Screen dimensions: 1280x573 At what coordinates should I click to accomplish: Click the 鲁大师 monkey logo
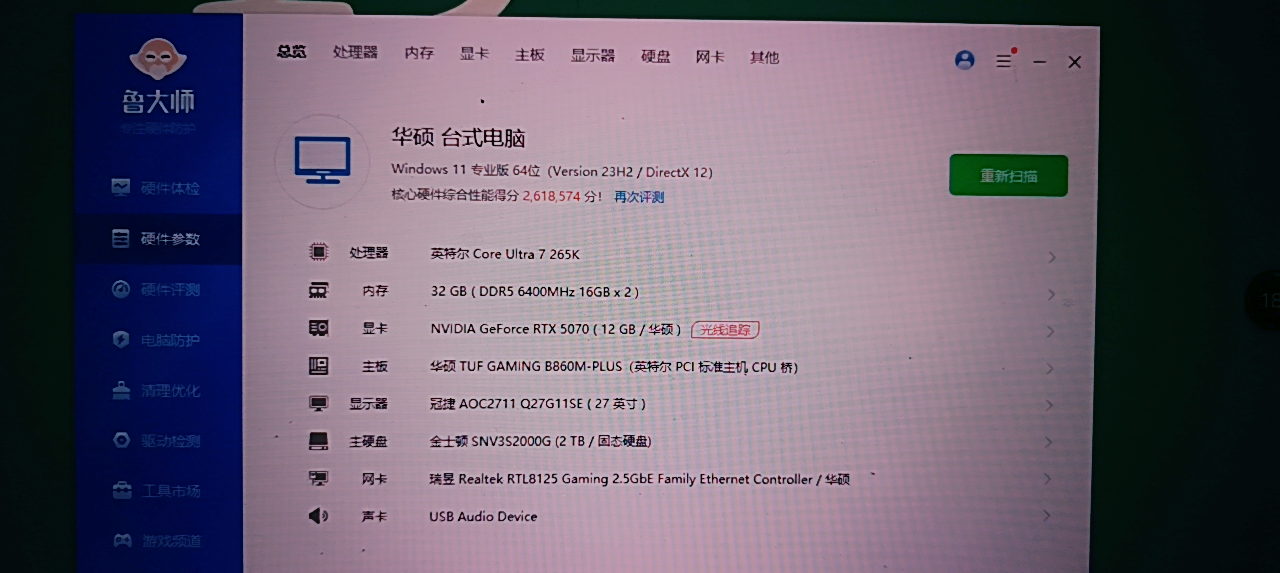159,61
